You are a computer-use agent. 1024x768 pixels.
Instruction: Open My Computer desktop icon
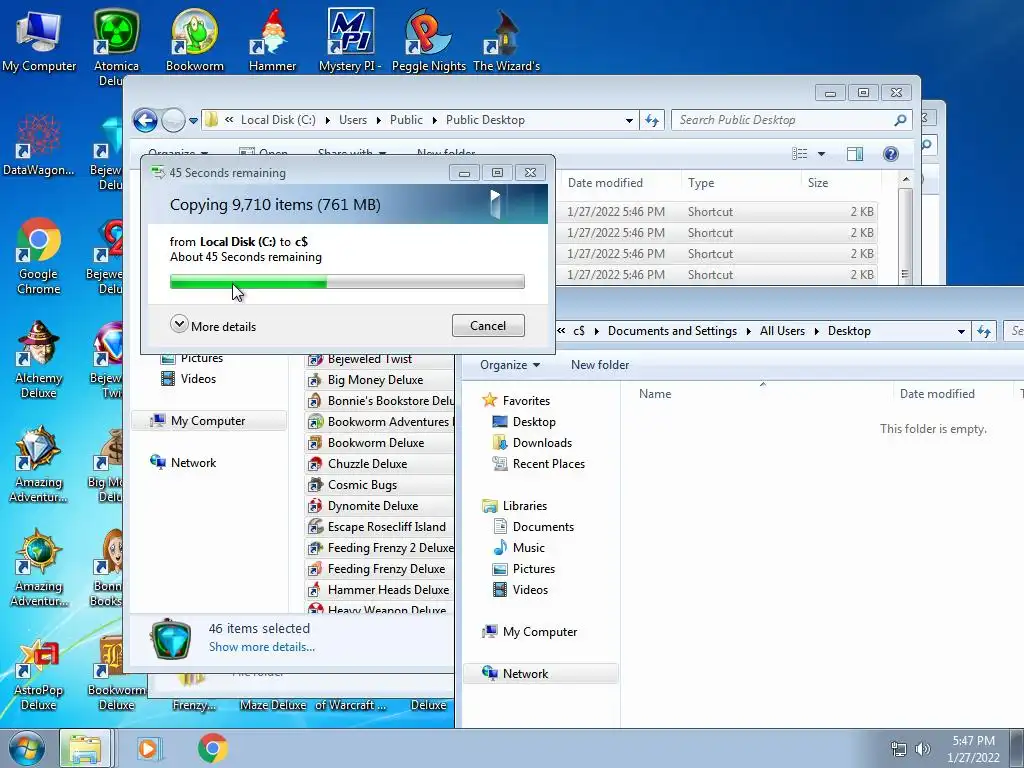39,40
